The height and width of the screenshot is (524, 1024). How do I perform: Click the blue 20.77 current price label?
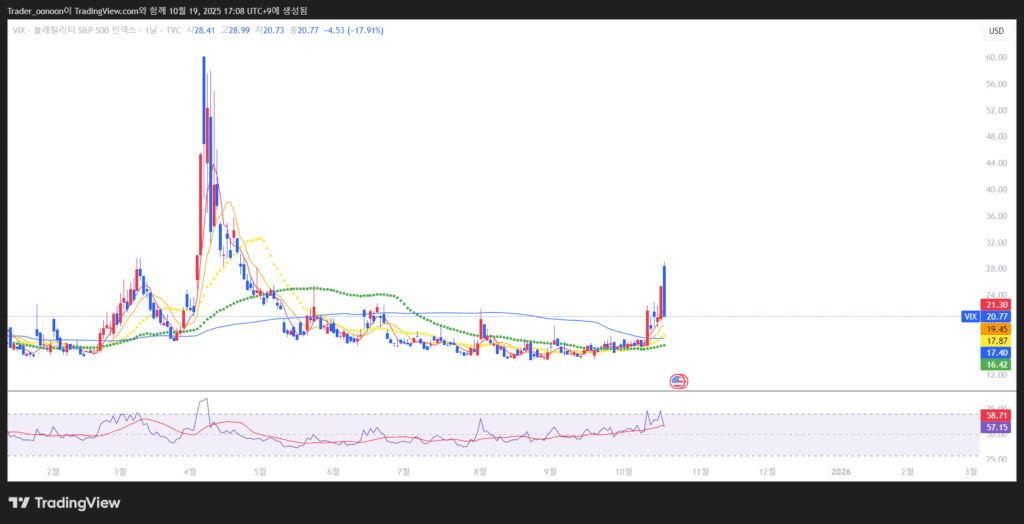point(996,316)
